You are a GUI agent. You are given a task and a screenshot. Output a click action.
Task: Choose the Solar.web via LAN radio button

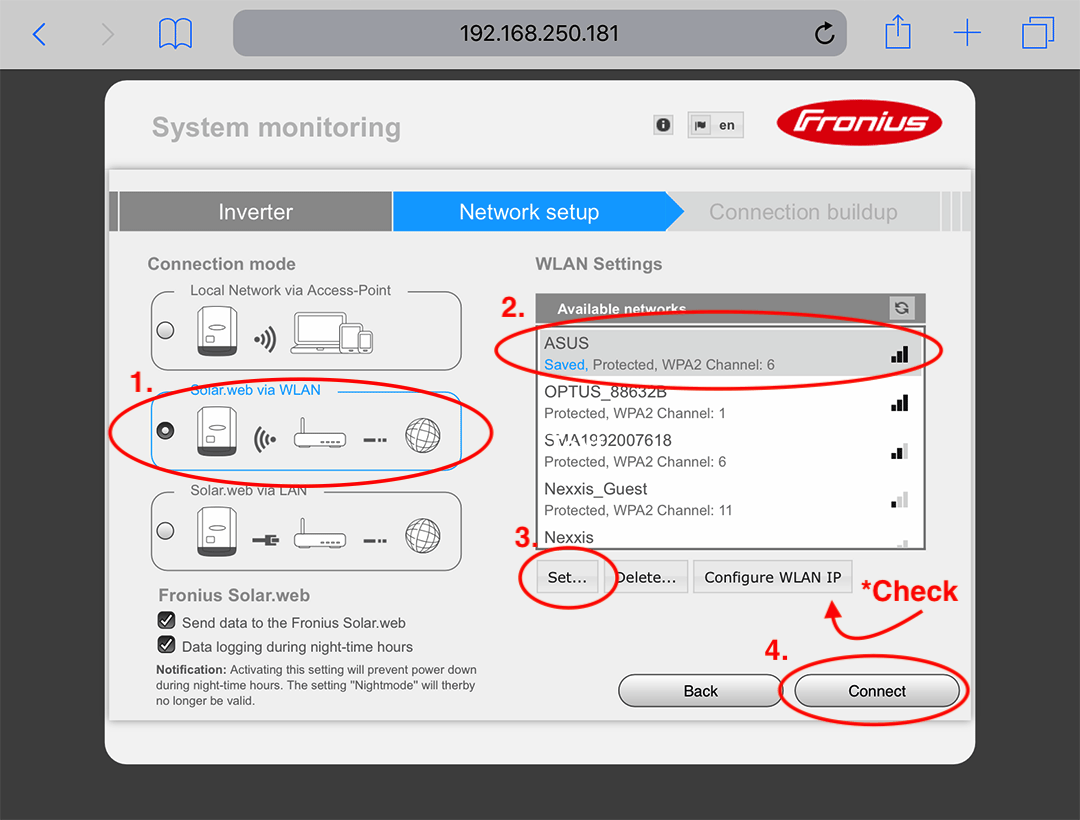click(165, 531)
